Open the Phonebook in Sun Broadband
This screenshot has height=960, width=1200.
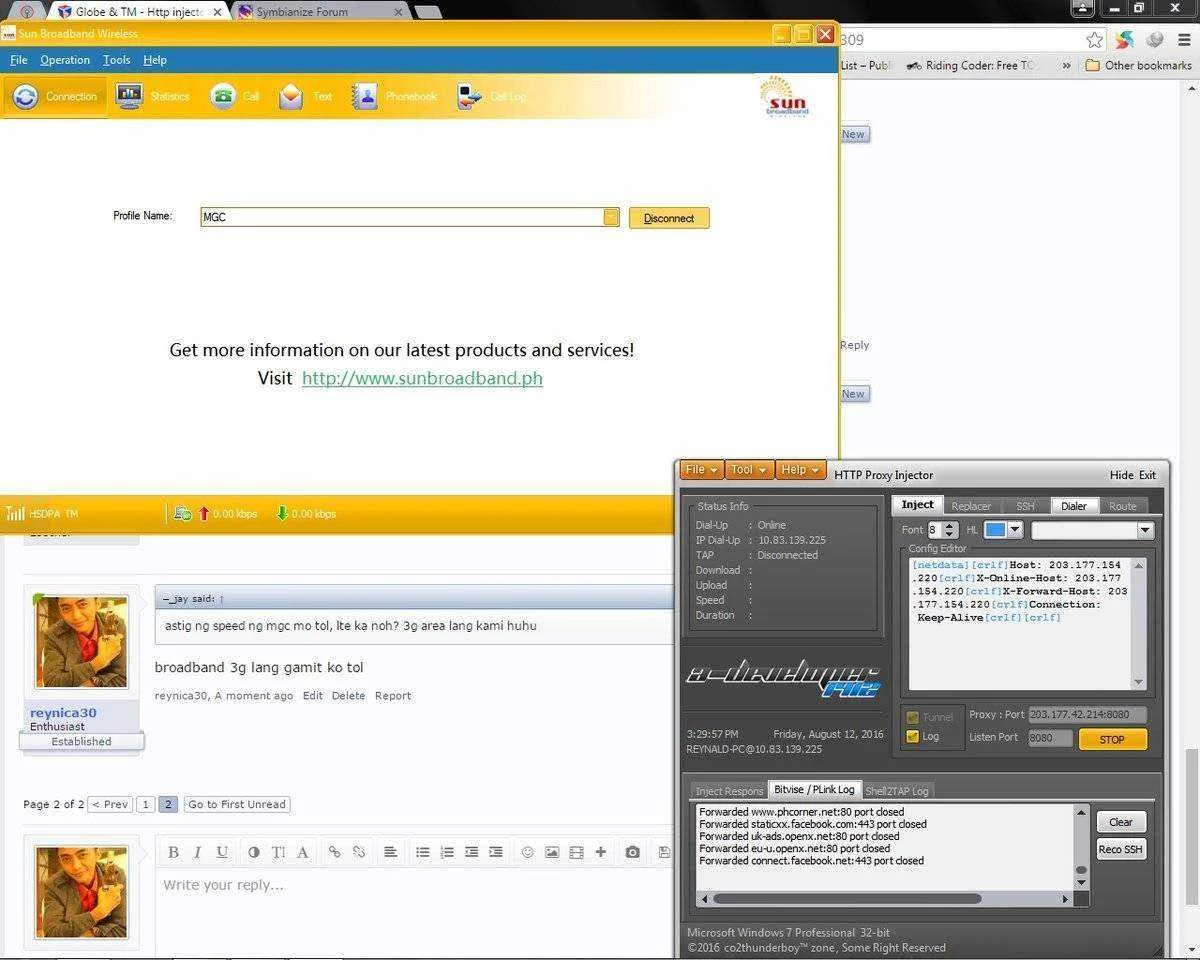(394, 96)
